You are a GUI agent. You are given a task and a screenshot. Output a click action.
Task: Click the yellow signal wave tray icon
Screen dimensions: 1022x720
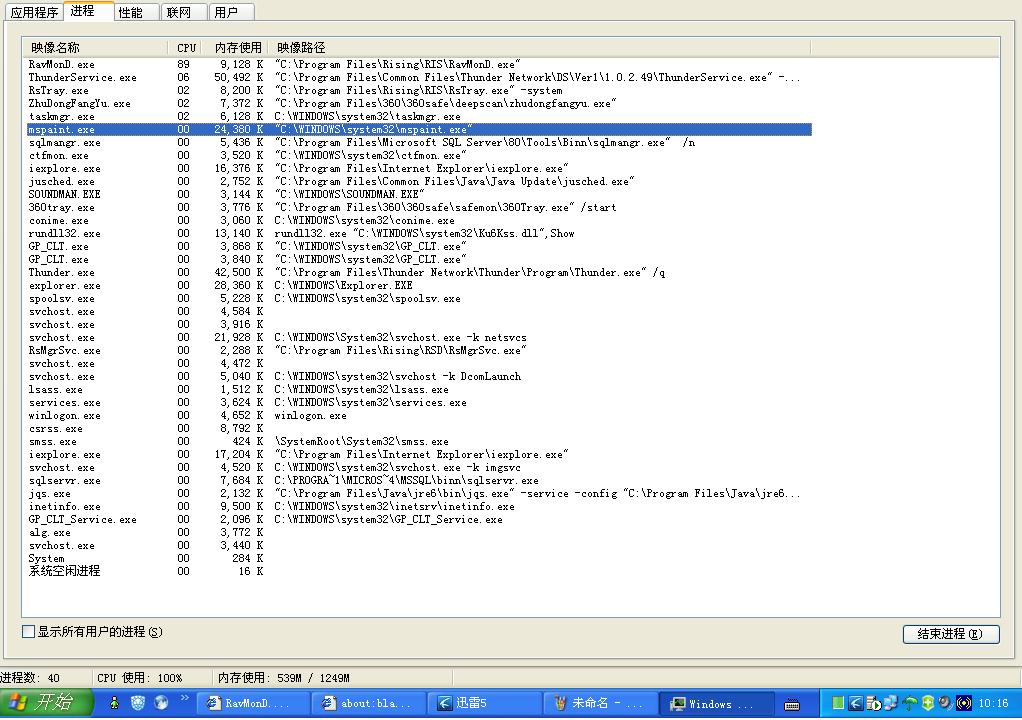point(964,703)
